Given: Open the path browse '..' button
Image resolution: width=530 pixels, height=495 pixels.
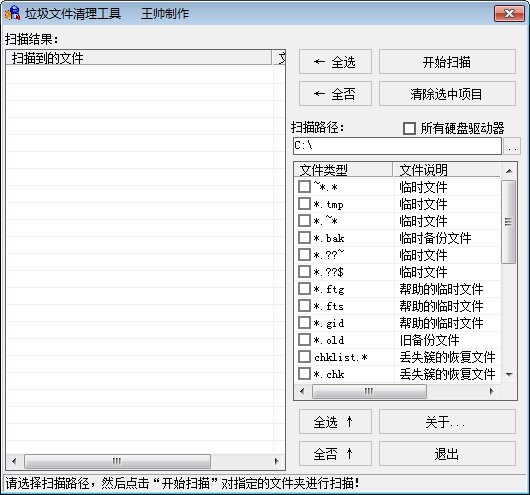Looking at the screenshot, I should (512, 146).
